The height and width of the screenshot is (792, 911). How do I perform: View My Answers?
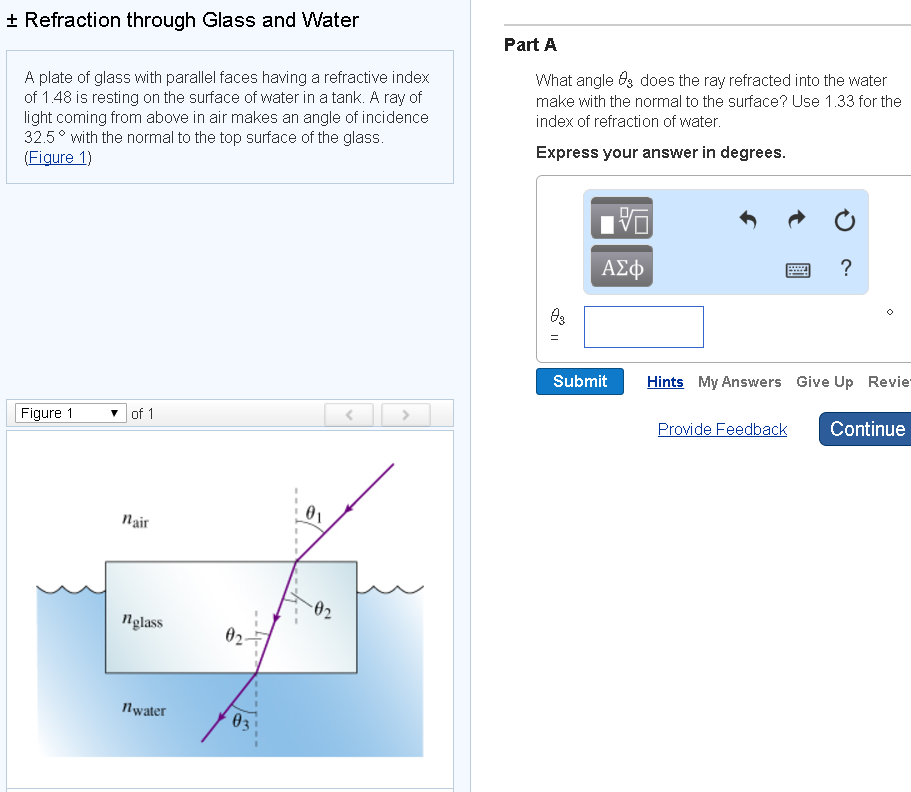[x=739, y=382]
